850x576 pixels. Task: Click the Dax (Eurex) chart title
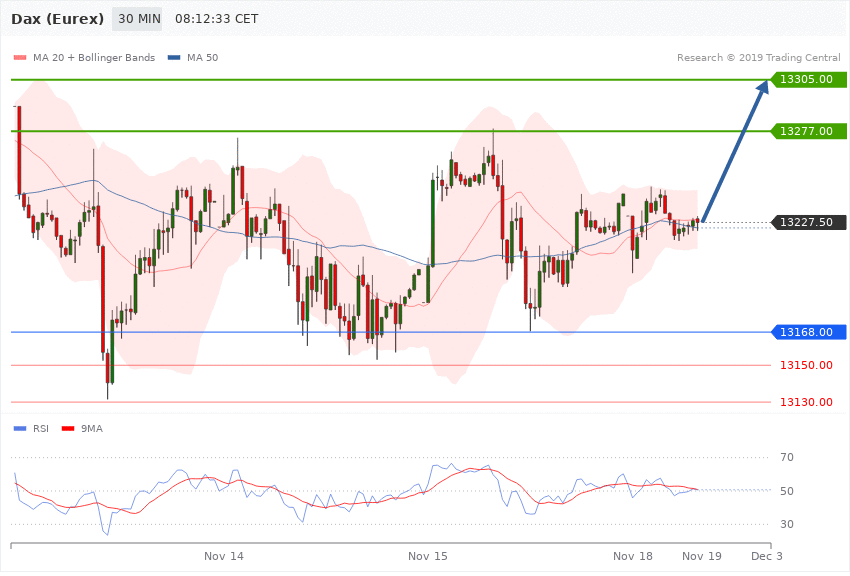pos(57,19)
